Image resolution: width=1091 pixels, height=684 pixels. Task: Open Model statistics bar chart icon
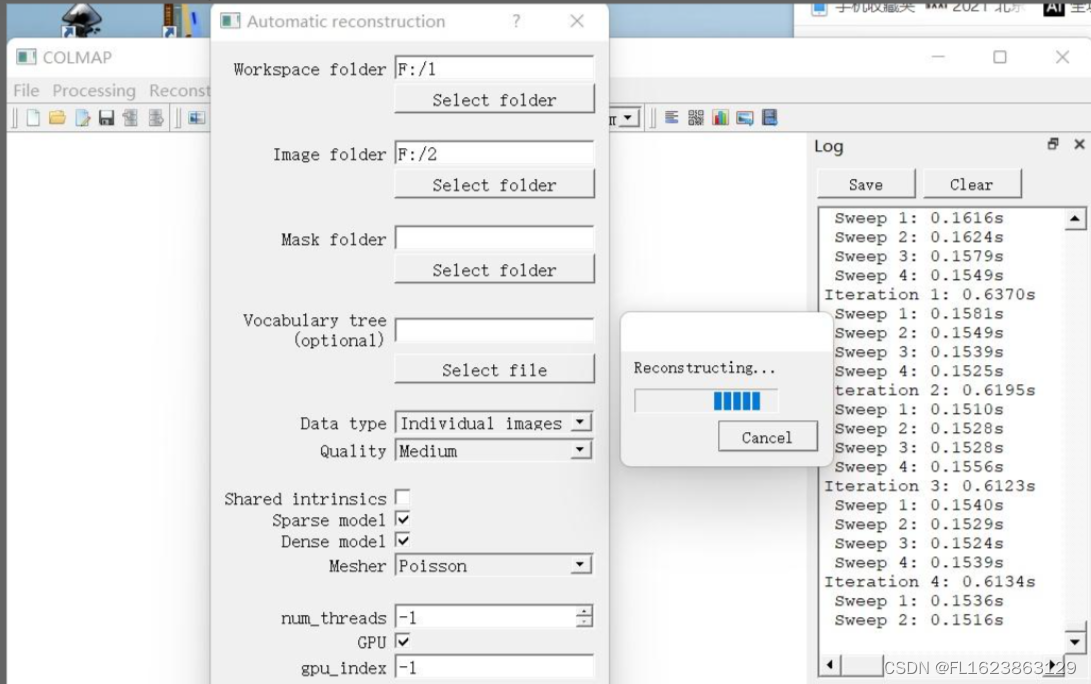tap(720, 118)
